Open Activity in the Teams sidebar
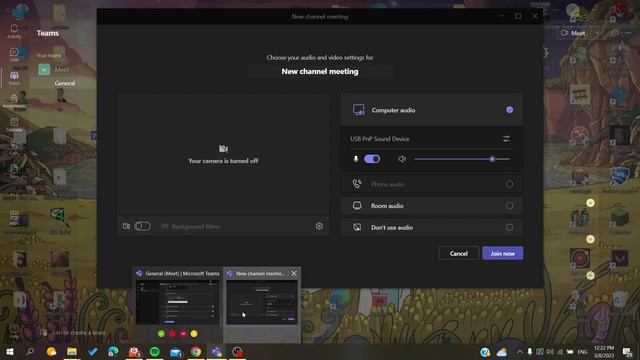The height and width of the screenshot is (360, 640). (x=14, y=31)
